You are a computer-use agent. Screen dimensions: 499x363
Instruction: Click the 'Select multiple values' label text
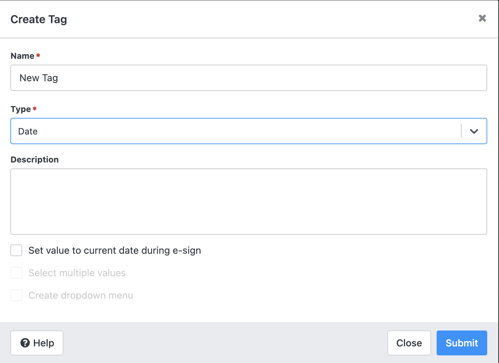tap(77, 273)
